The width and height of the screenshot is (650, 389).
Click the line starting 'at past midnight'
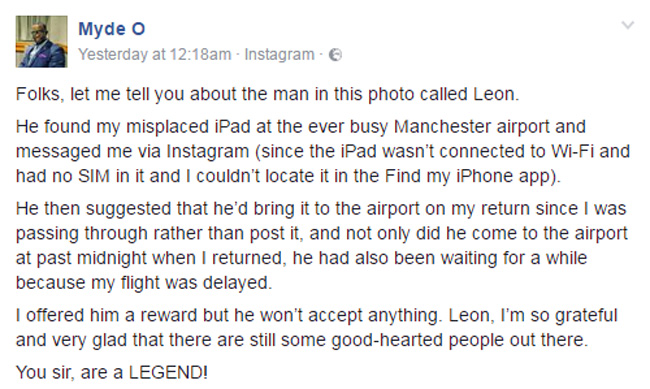click(301, 258)
